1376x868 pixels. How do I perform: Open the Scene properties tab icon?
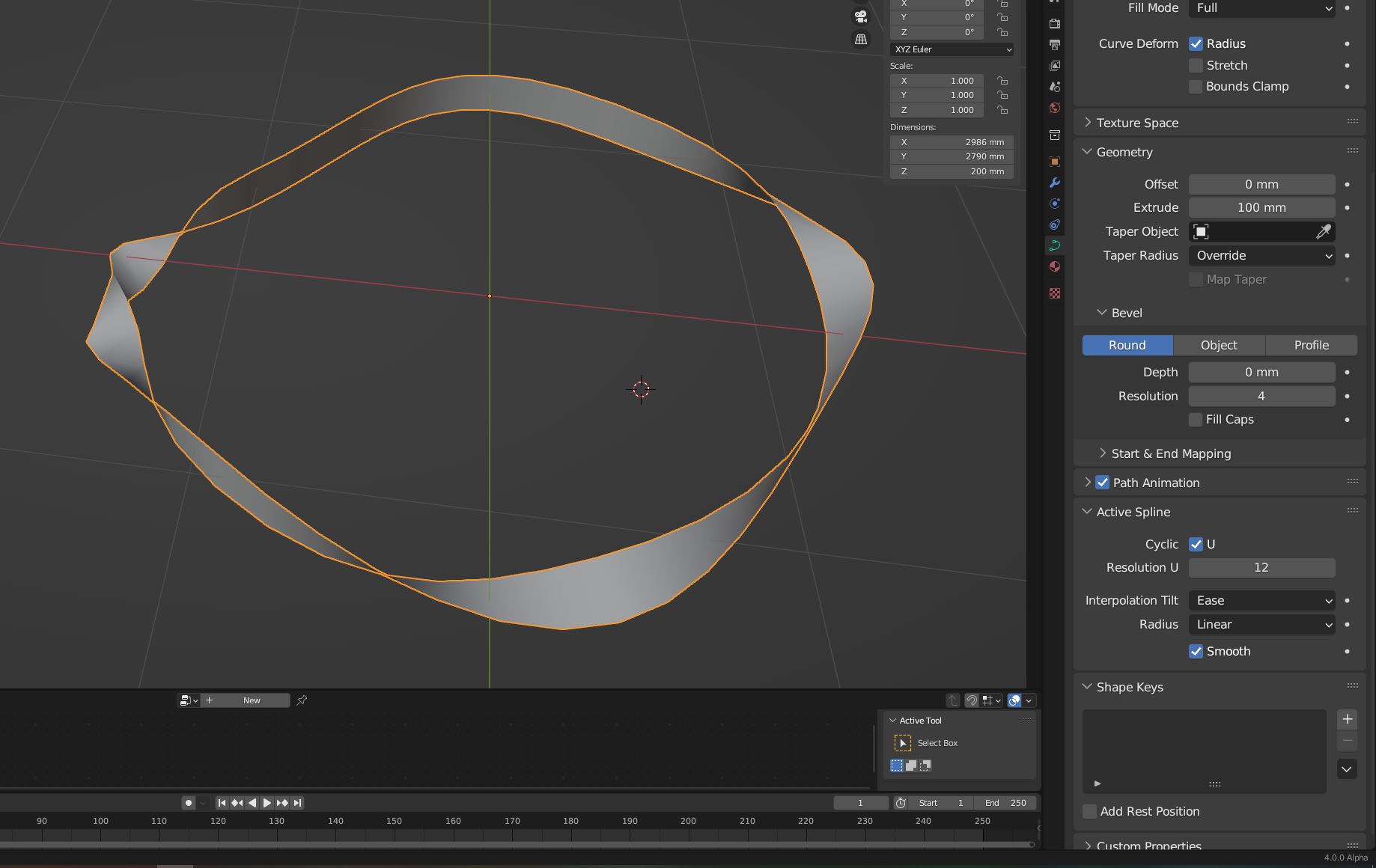1055,87
